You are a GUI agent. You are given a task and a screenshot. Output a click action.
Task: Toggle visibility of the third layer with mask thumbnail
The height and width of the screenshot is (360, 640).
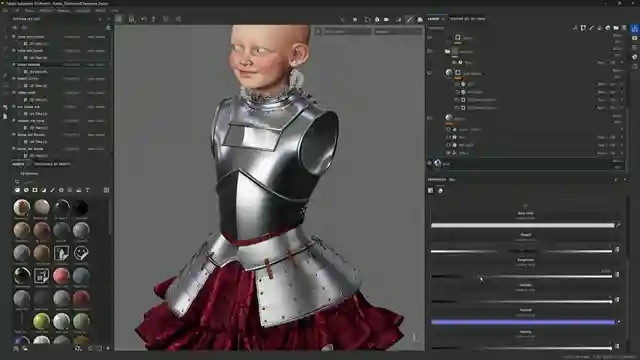[x=430, y=73]
